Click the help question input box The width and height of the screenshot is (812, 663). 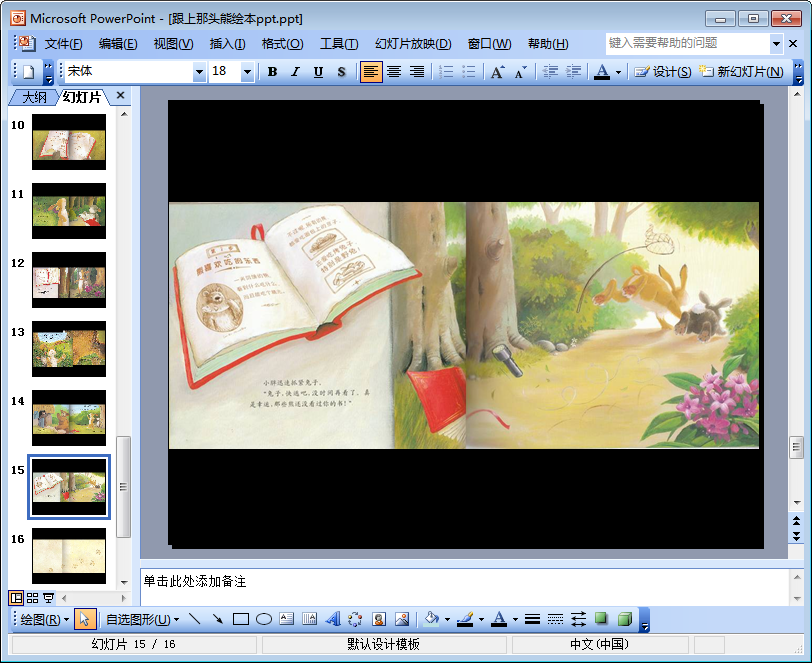click(688, 44)
